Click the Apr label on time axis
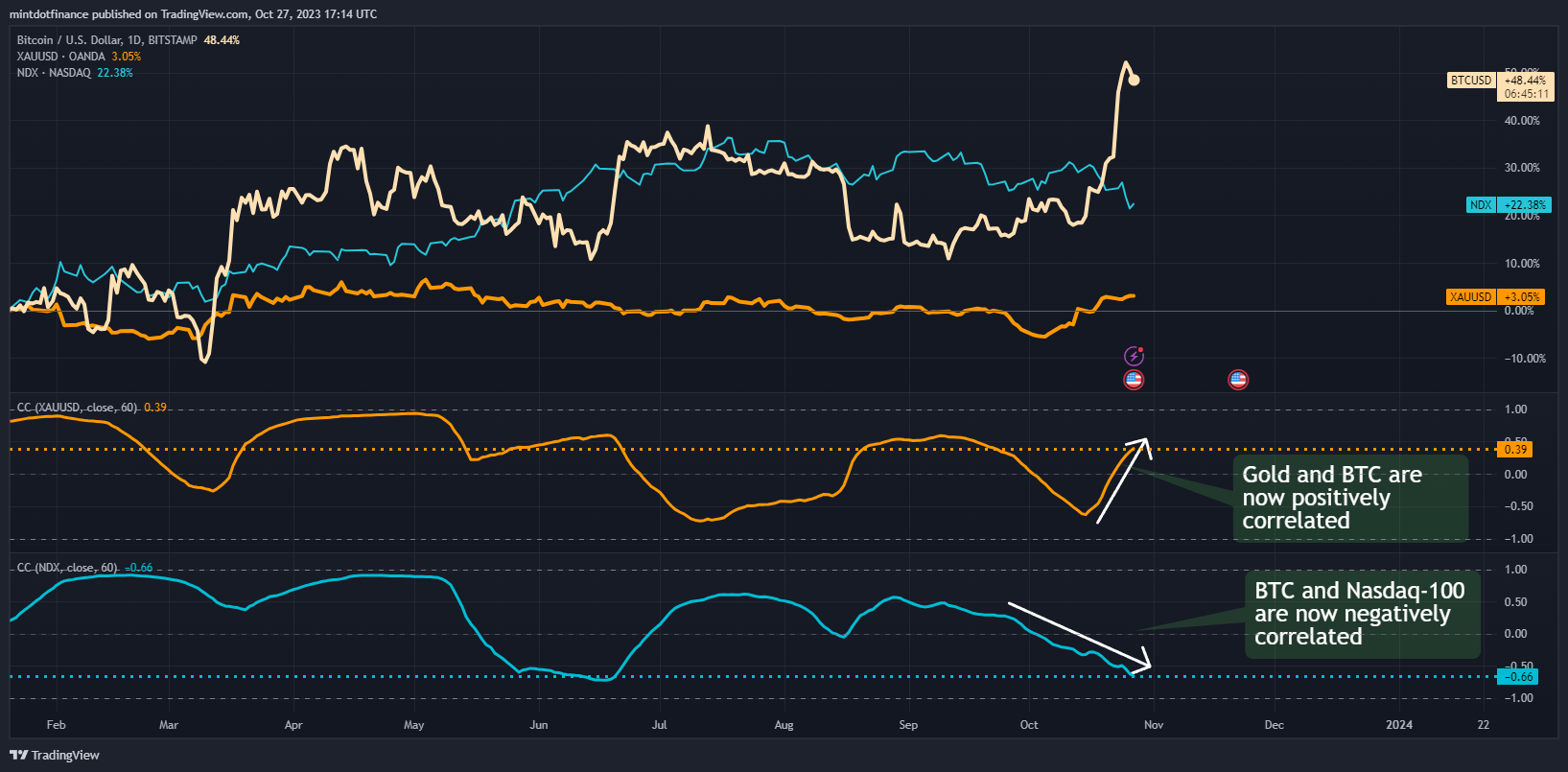Image resolution: width=1568 pixels, height=772 pixels. coord(293,725)
